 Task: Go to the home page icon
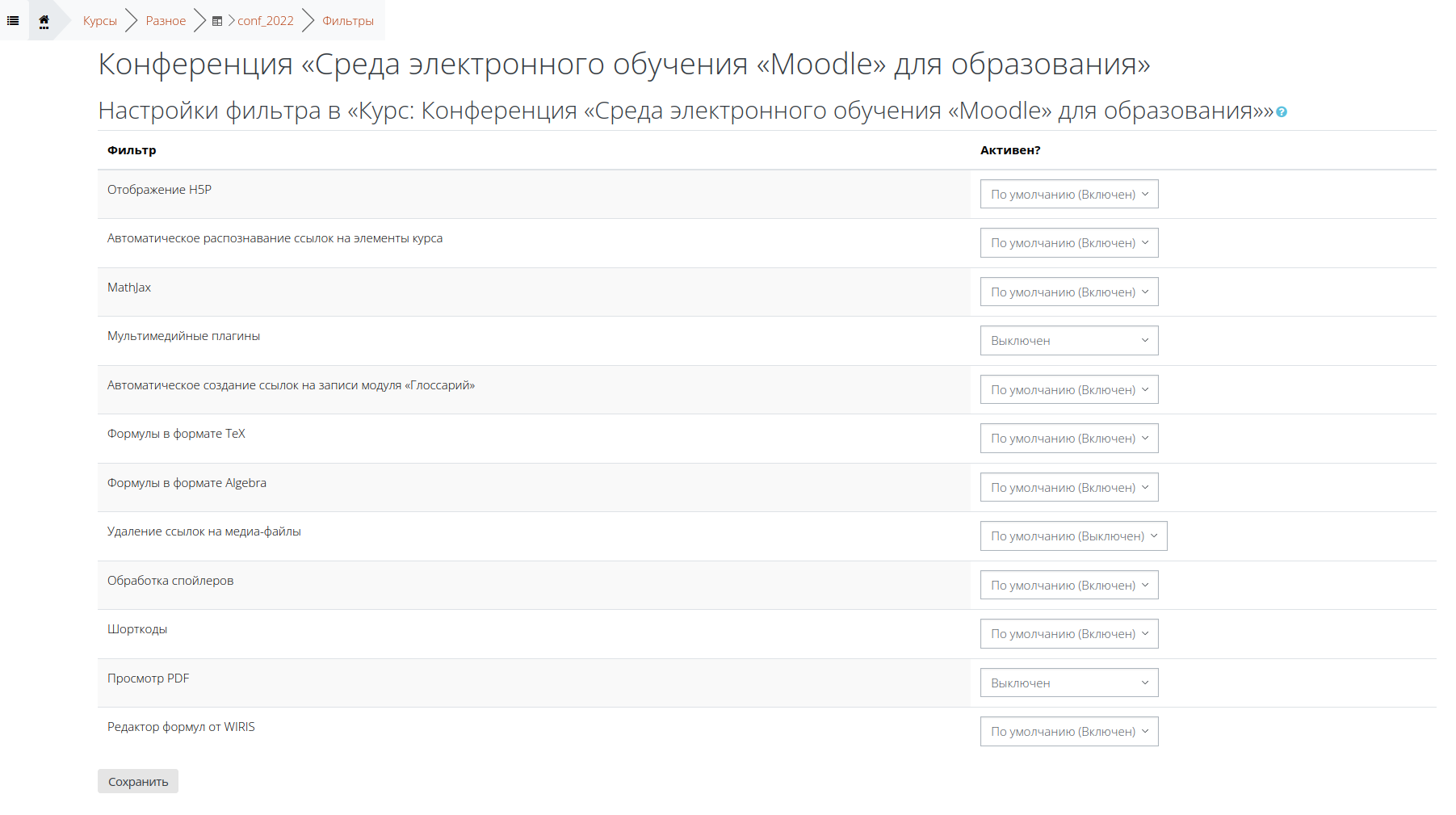pyautogui.click(x=44, y=22)
